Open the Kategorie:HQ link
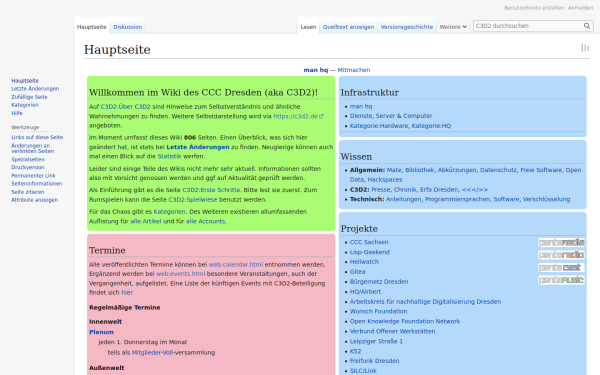 [x=431, y=126]
